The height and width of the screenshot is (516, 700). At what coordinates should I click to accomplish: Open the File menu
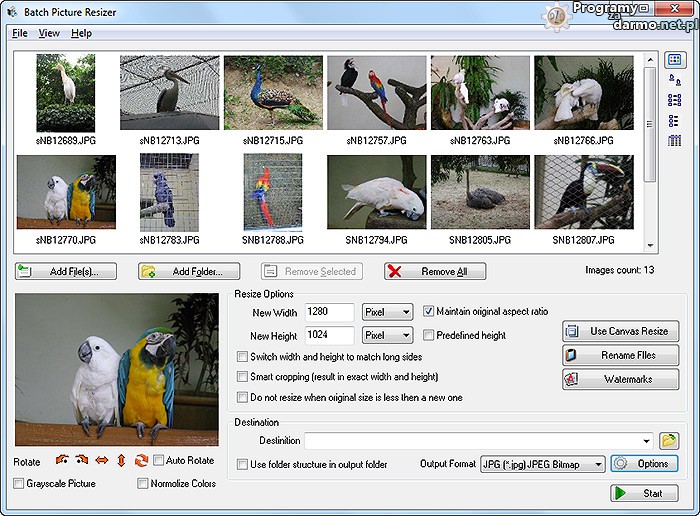pos(19,33)
